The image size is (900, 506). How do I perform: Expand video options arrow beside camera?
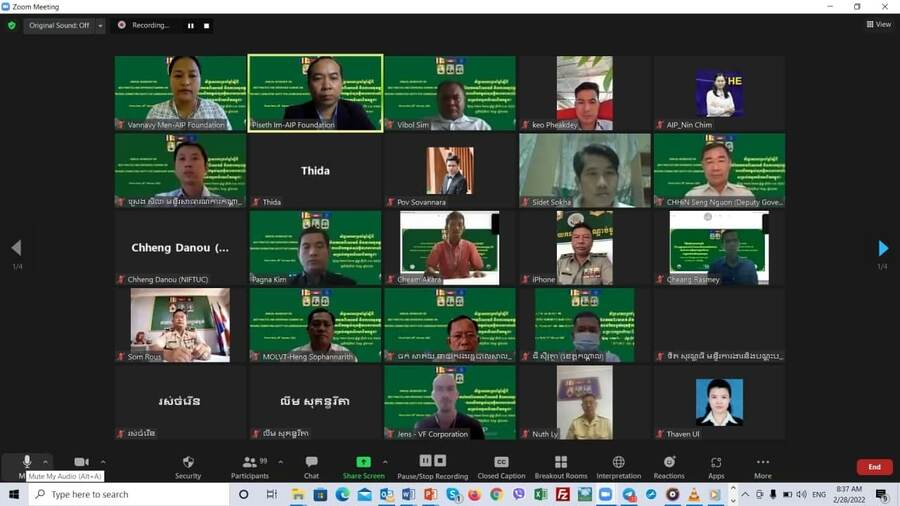coord(100,462)
